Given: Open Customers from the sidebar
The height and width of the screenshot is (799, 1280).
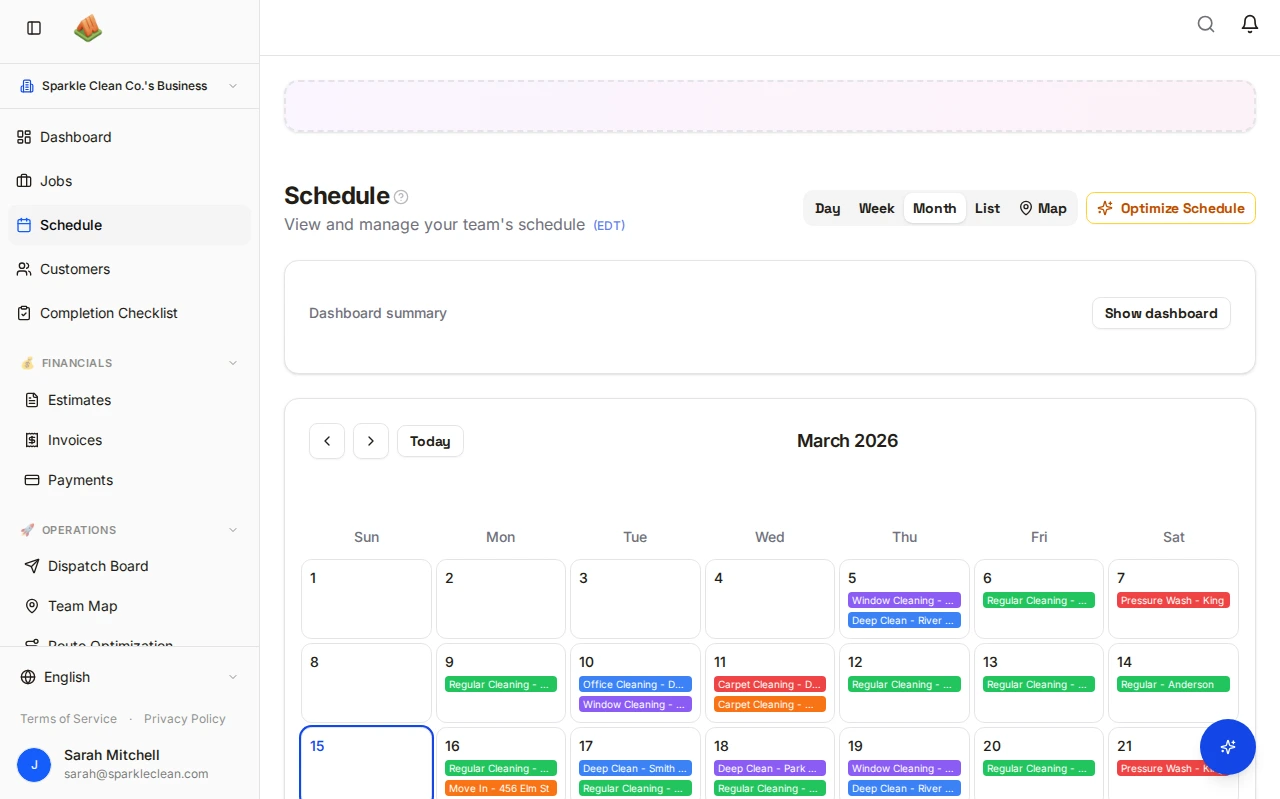Looking at the screenshot, I should pyautogui.click(x=75, y=269).
